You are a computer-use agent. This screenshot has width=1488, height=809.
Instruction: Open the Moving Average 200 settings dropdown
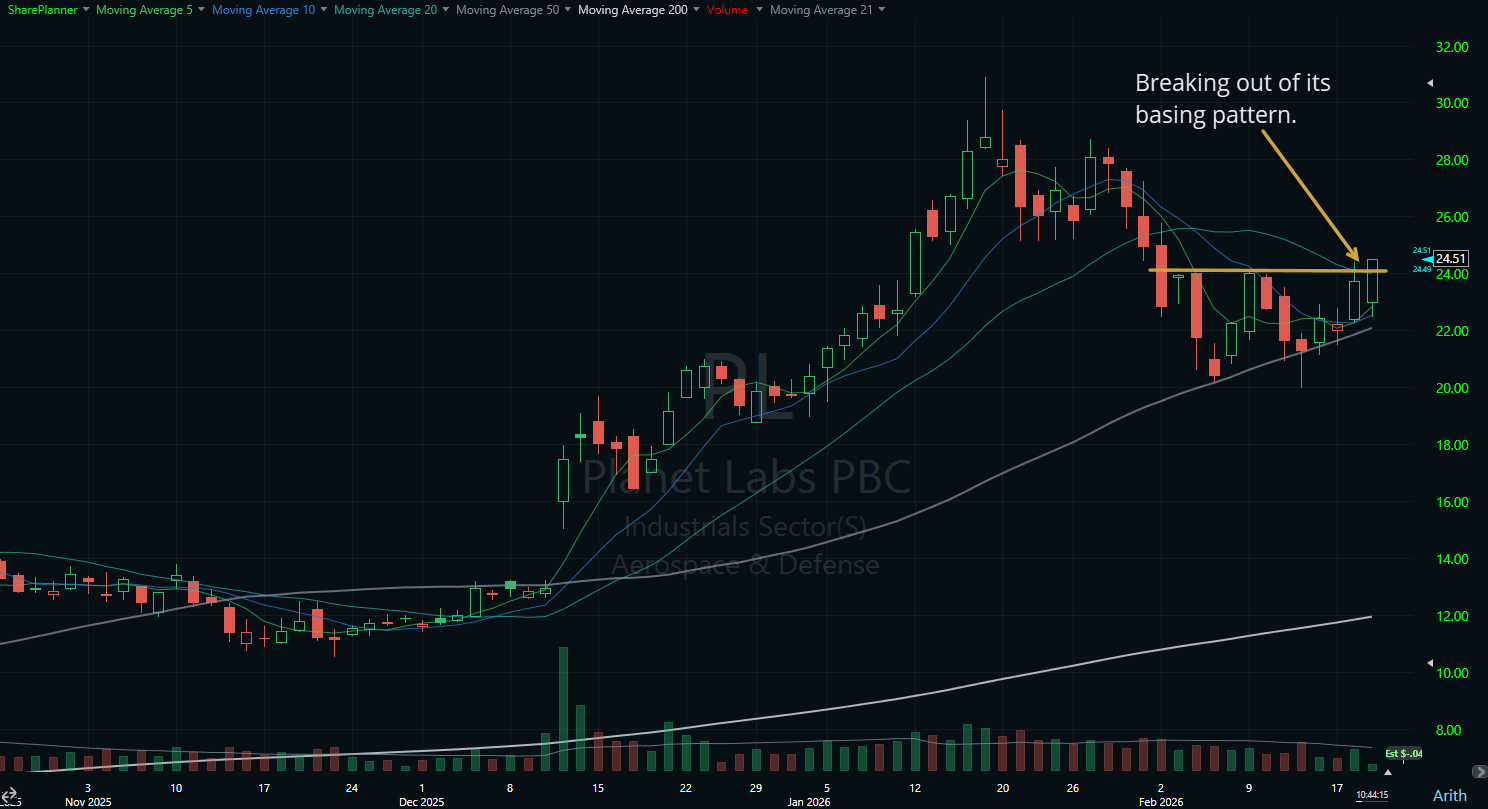pos(696,9)
